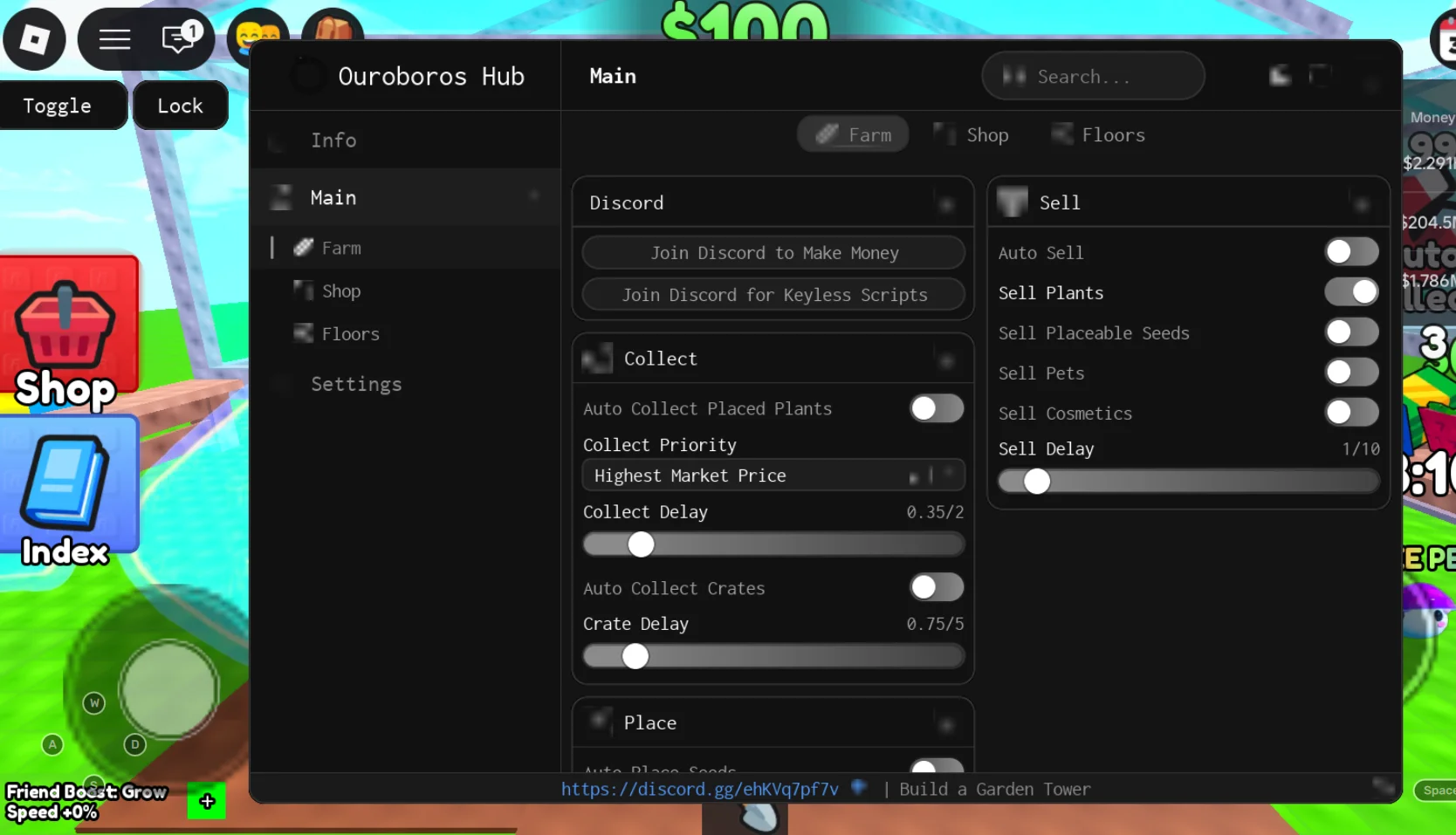
Task: Open the Collect Priority dropdown
Action: pos(773,476)
